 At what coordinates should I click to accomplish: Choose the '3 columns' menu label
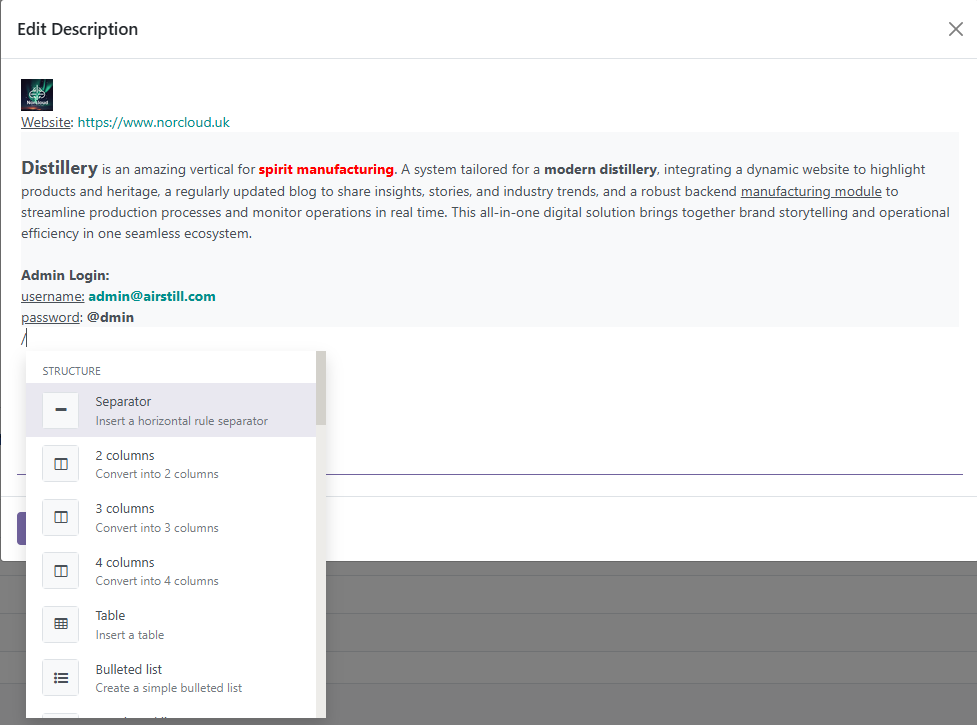click(x=125, y=509)
